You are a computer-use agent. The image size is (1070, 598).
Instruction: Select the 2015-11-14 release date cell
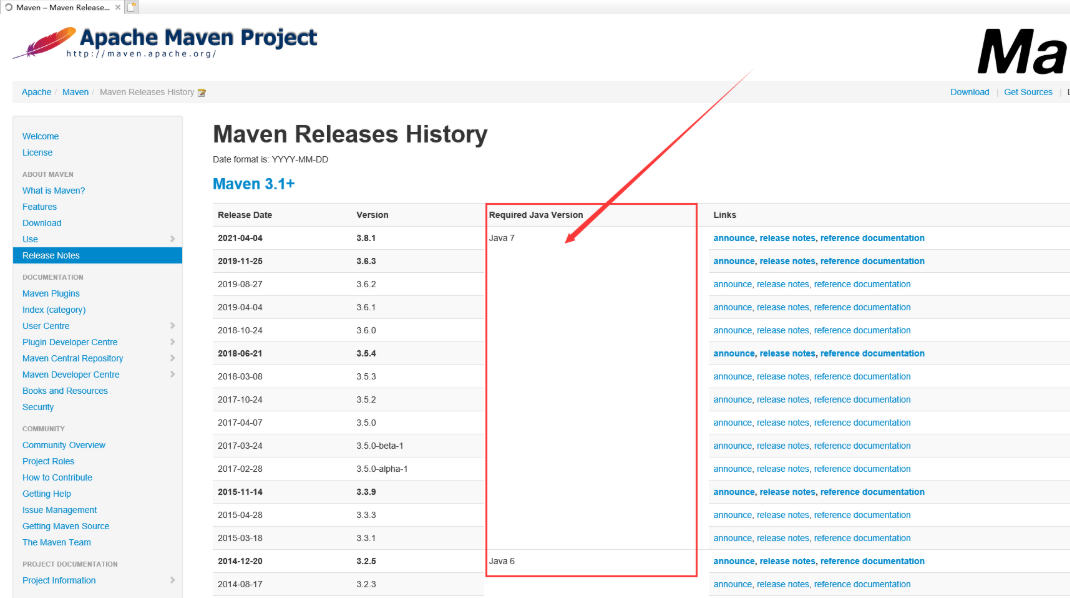pyautogui.click(x=240, y=492)
